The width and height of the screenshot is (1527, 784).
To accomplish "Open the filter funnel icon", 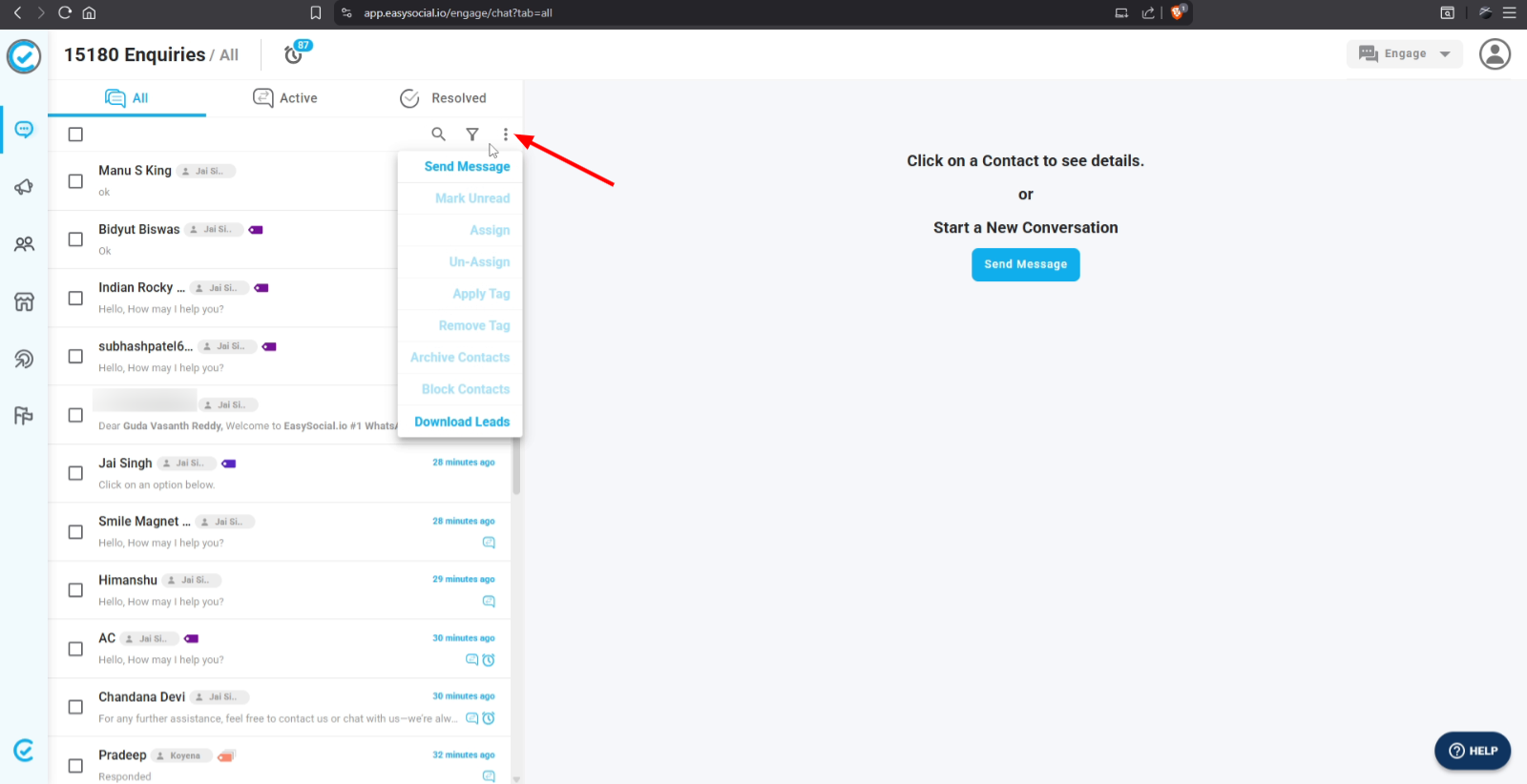I will click(472, 134).
